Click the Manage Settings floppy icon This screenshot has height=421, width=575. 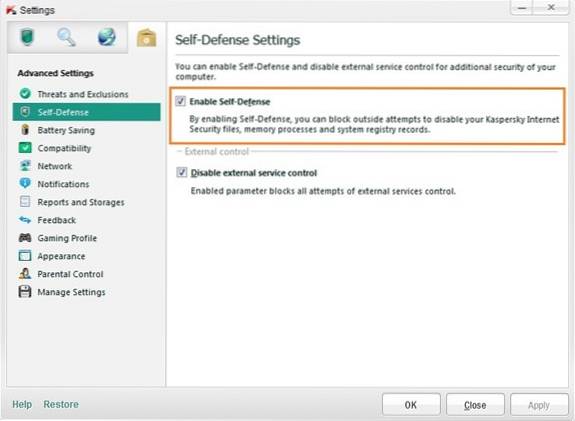tap(25, 292)
